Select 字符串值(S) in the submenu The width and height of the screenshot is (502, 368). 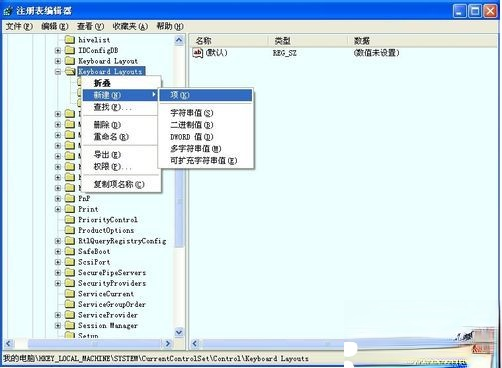[206, 113]
